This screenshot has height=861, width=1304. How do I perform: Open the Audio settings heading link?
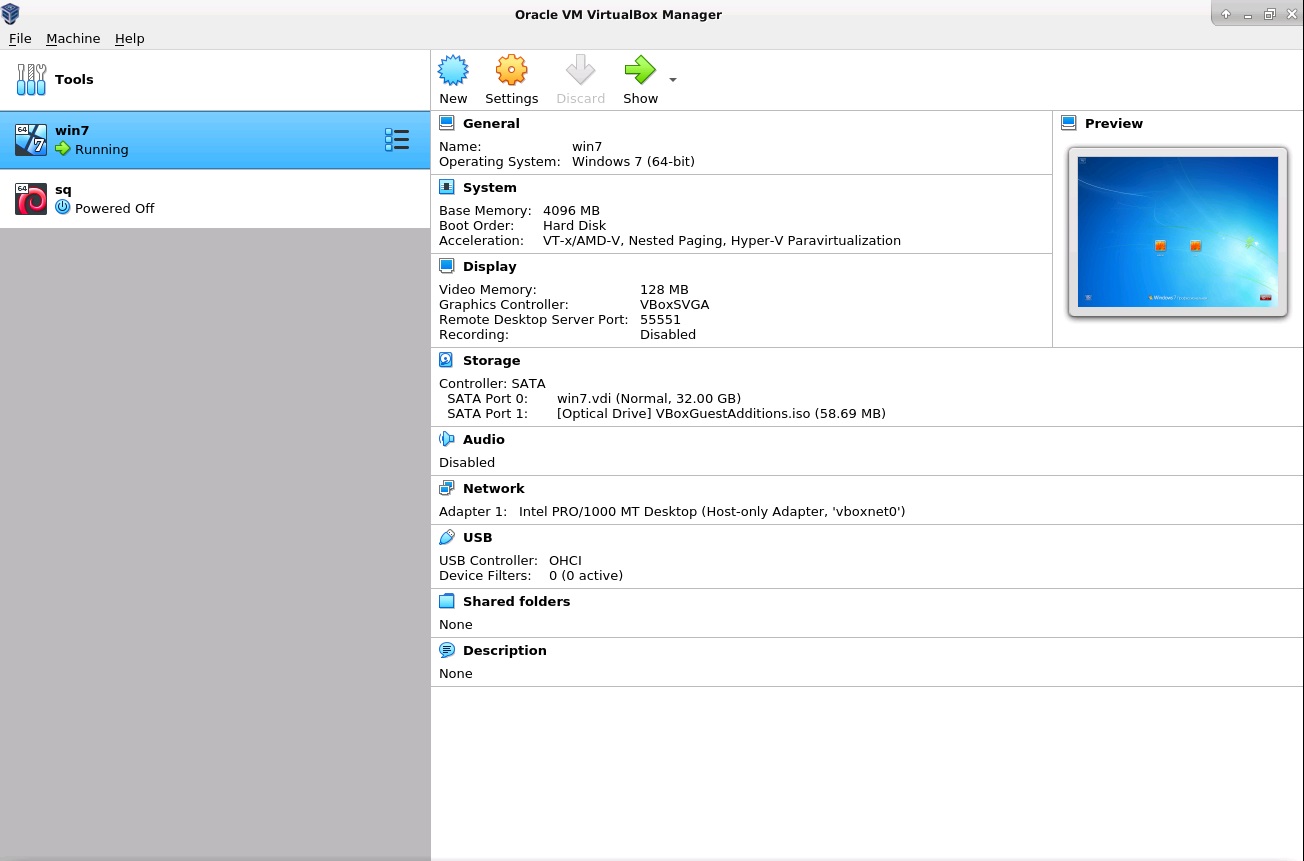(x=484, y=439)
